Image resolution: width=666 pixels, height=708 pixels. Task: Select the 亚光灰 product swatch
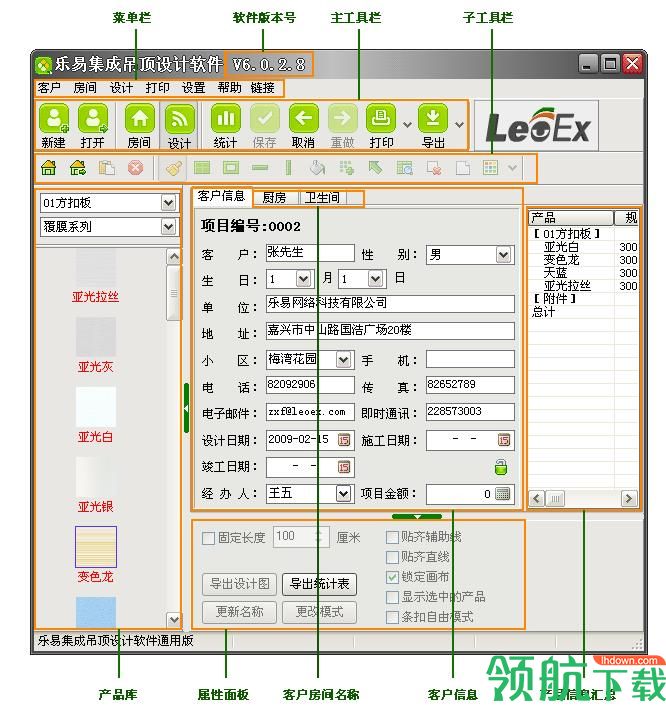[x=96, y=337]
